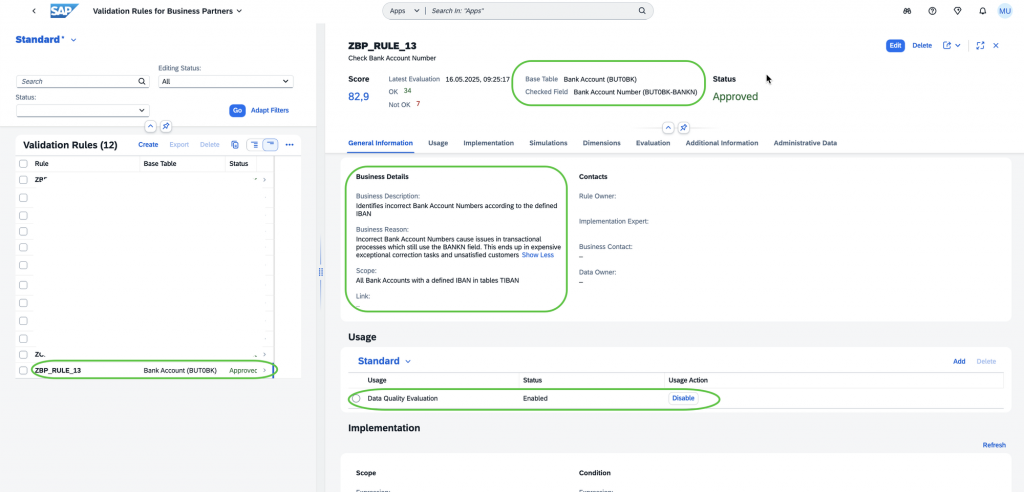Click Refresh in Implementation section
1024x492 pixels.
point(994,446)
